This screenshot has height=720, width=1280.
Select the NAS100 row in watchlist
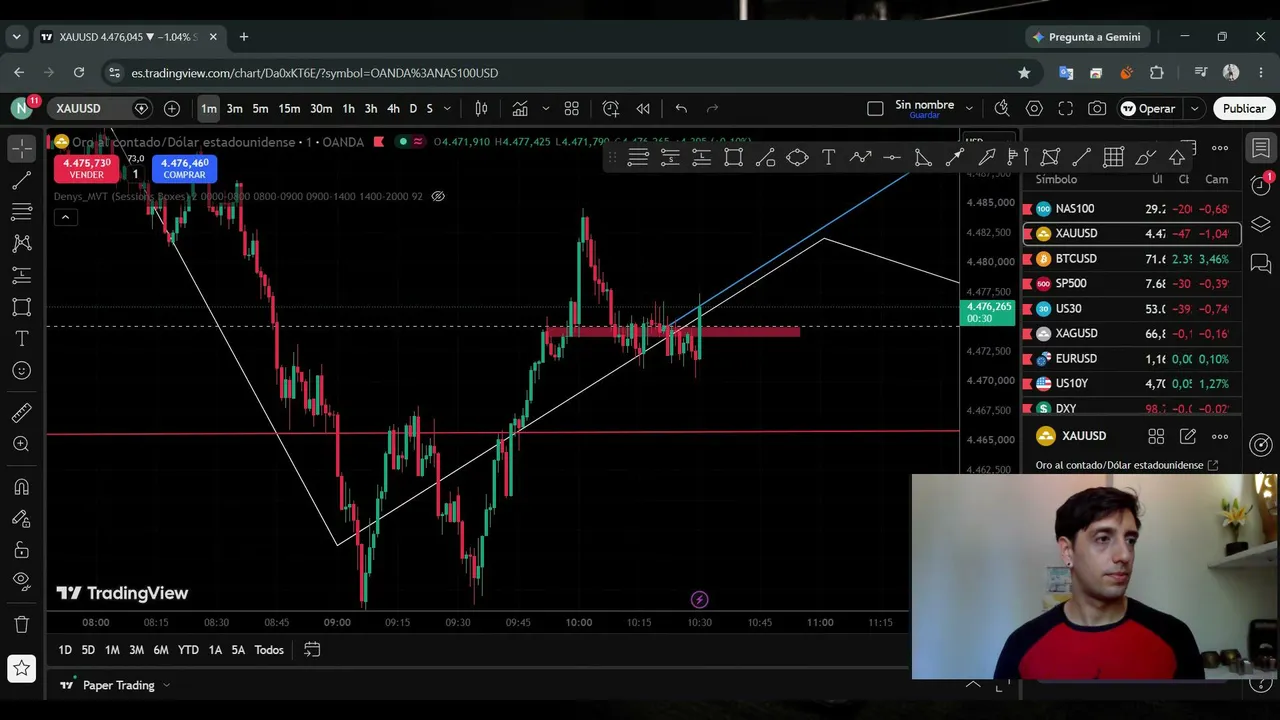(x=1132, y=209)
